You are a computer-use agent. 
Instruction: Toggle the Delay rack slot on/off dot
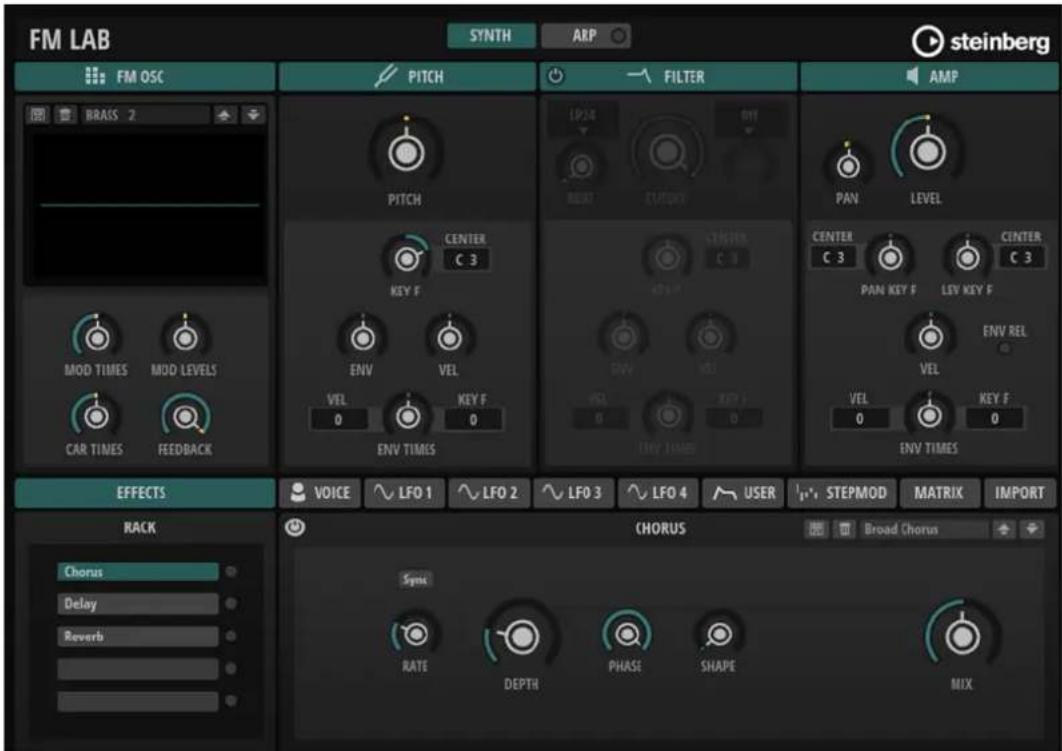pos(231,603)
